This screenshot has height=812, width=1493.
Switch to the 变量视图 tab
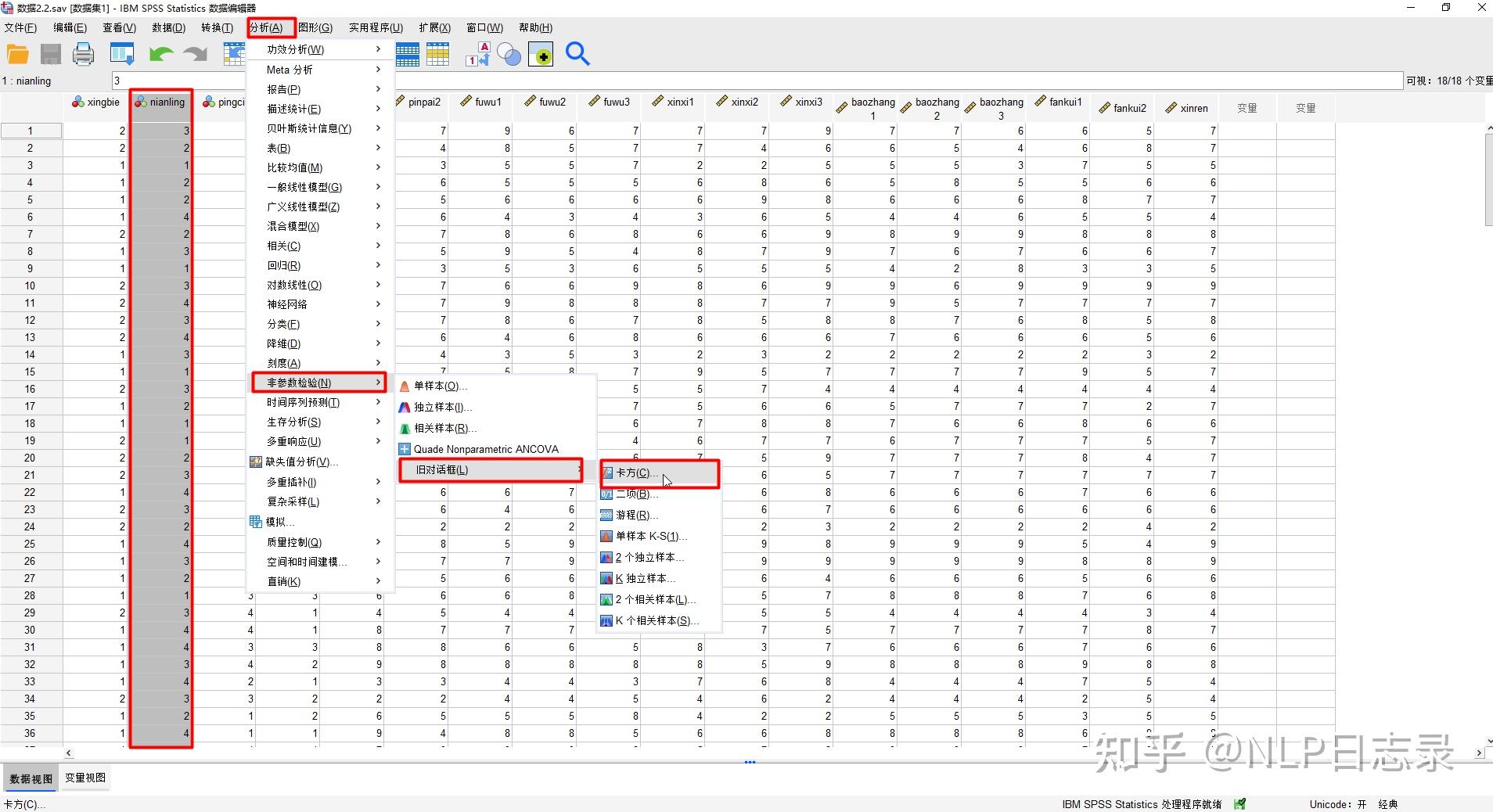[85, 778]
